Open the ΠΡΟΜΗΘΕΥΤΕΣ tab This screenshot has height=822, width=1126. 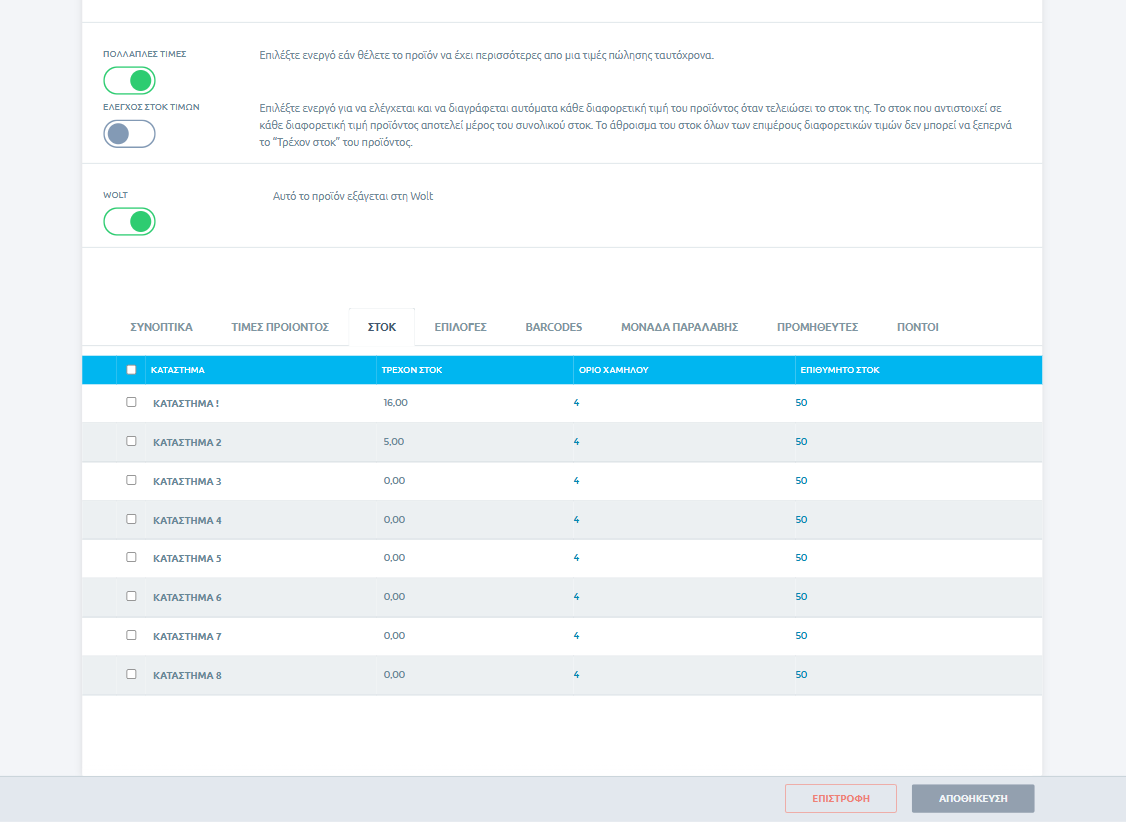(x=817, y=327)
